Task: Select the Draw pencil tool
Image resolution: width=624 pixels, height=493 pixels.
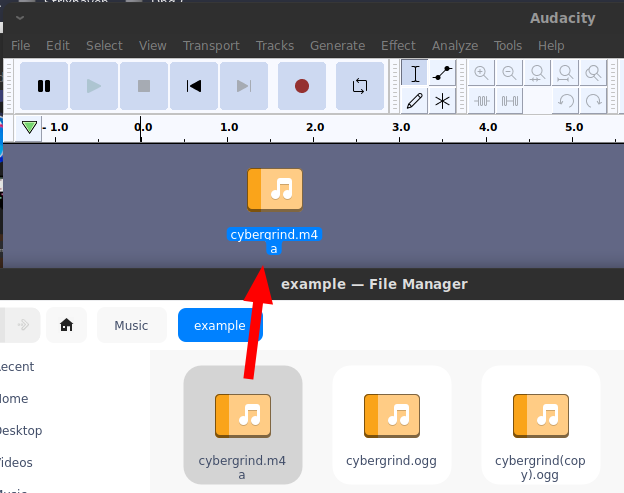Action: pos(415,101)
